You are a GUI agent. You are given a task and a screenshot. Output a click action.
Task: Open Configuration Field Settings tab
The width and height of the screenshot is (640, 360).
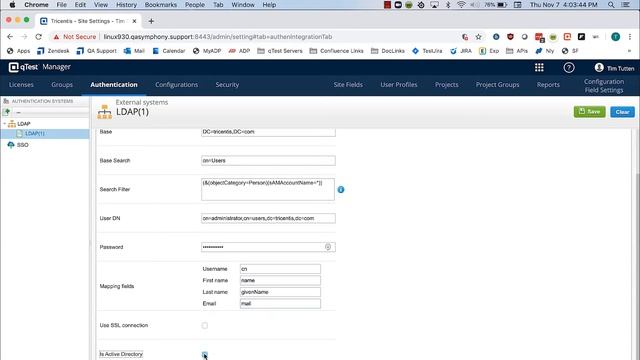[604, 86]
